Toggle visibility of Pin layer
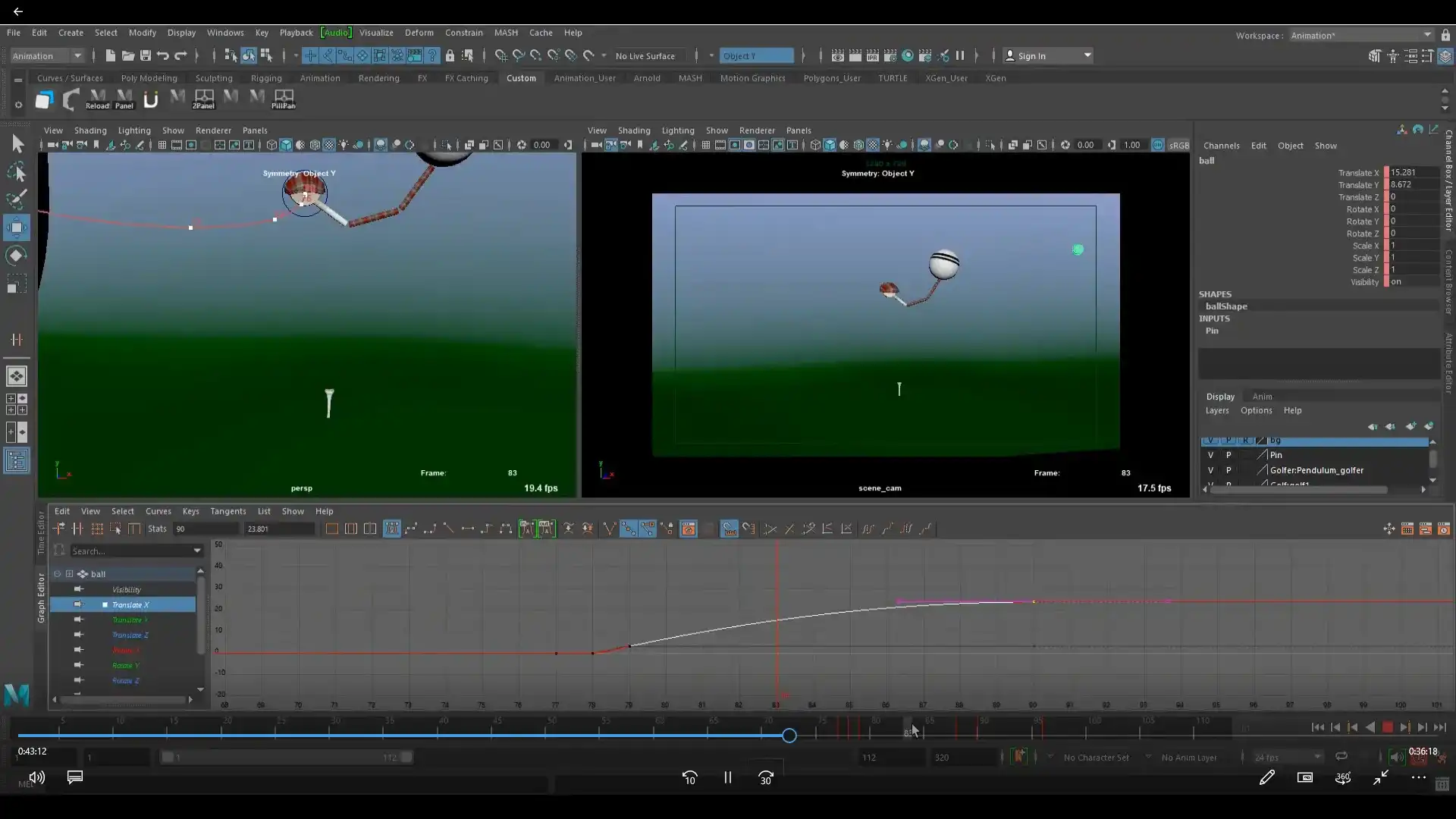 tap(1210, 455)
